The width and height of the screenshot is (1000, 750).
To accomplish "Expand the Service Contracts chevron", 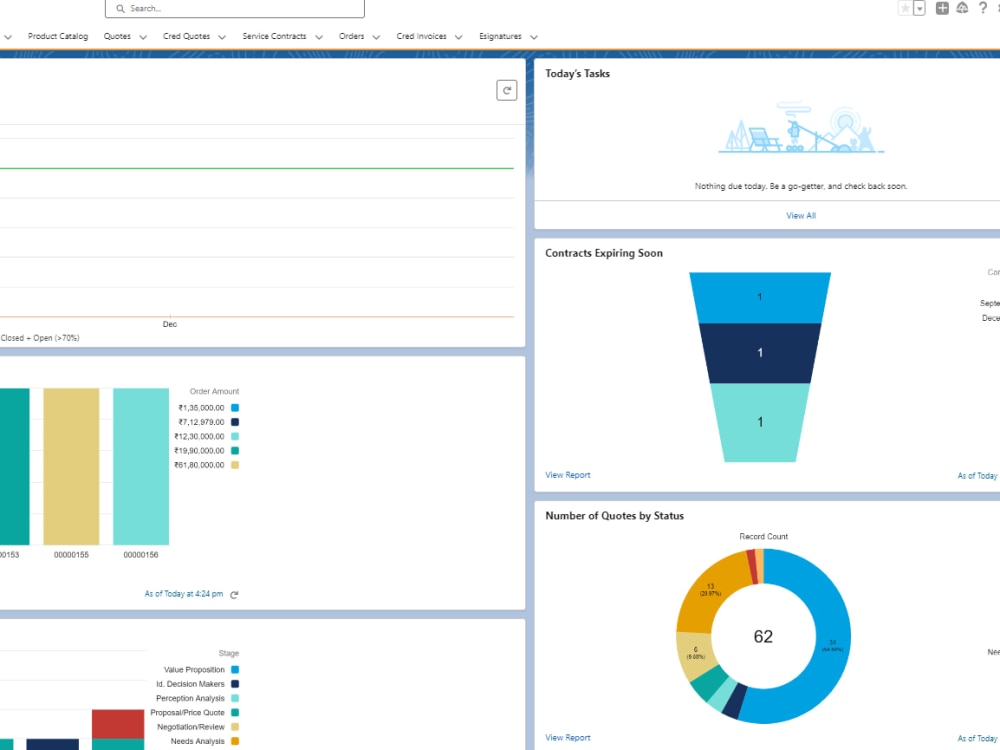I will [319, 37].
